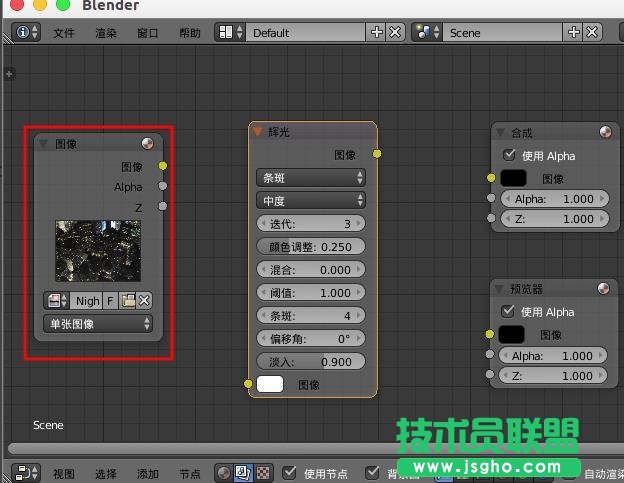The height and width of the screenshot is (483, 624).
Task: Switch to material shader nodes
Action: (224, 473)
